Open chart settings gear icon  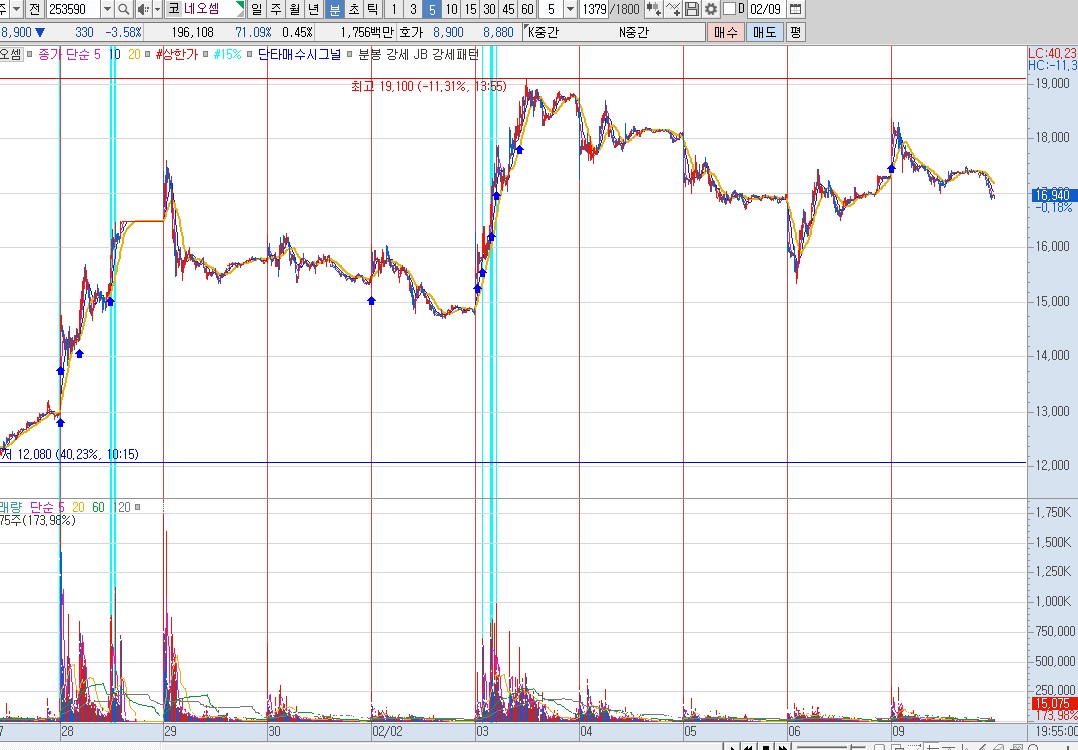pos(711,9)
